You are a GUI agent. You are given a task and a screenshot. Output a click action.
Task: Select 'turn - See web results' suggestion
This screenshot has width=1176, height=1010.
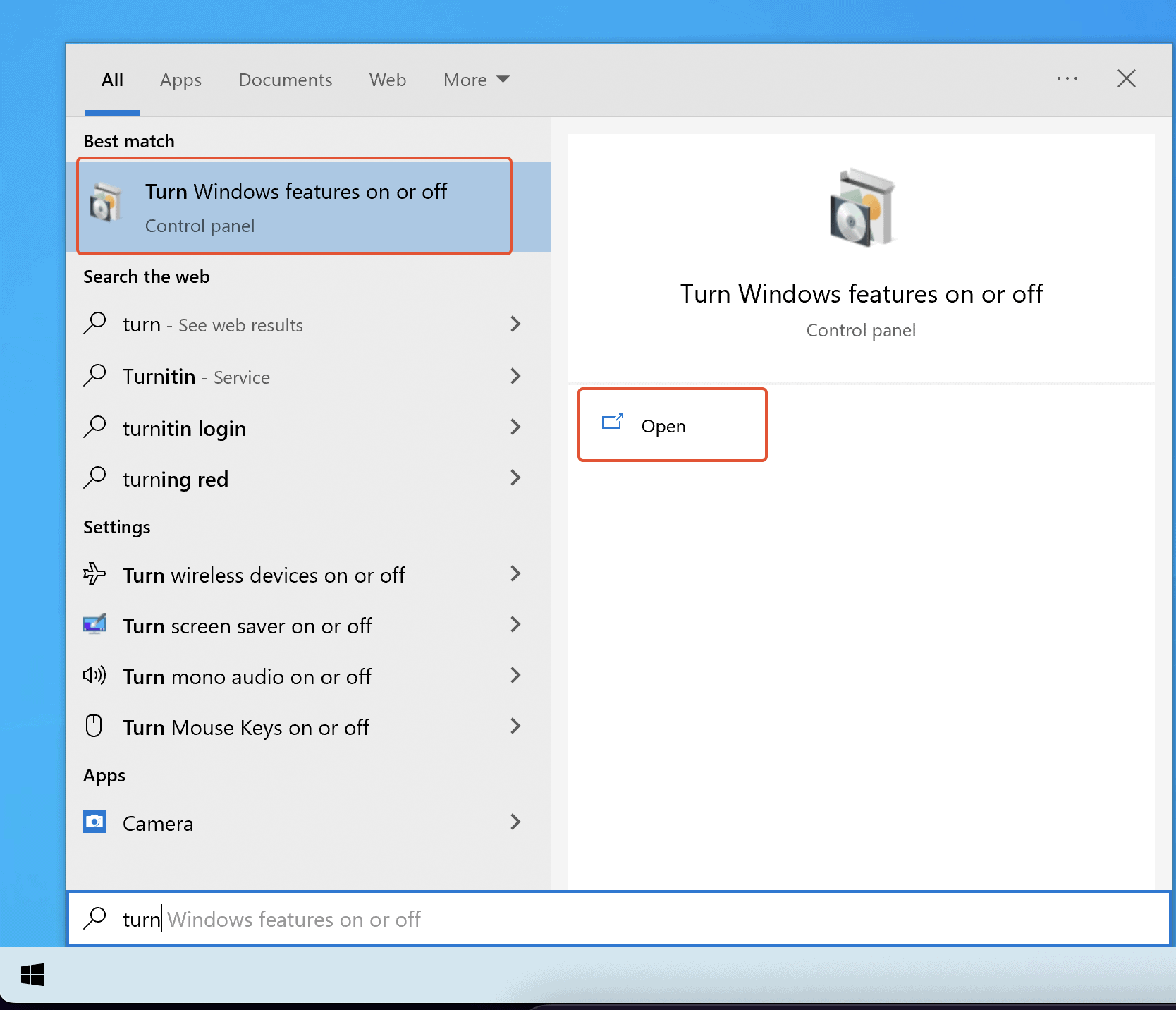tap(308, 324)
